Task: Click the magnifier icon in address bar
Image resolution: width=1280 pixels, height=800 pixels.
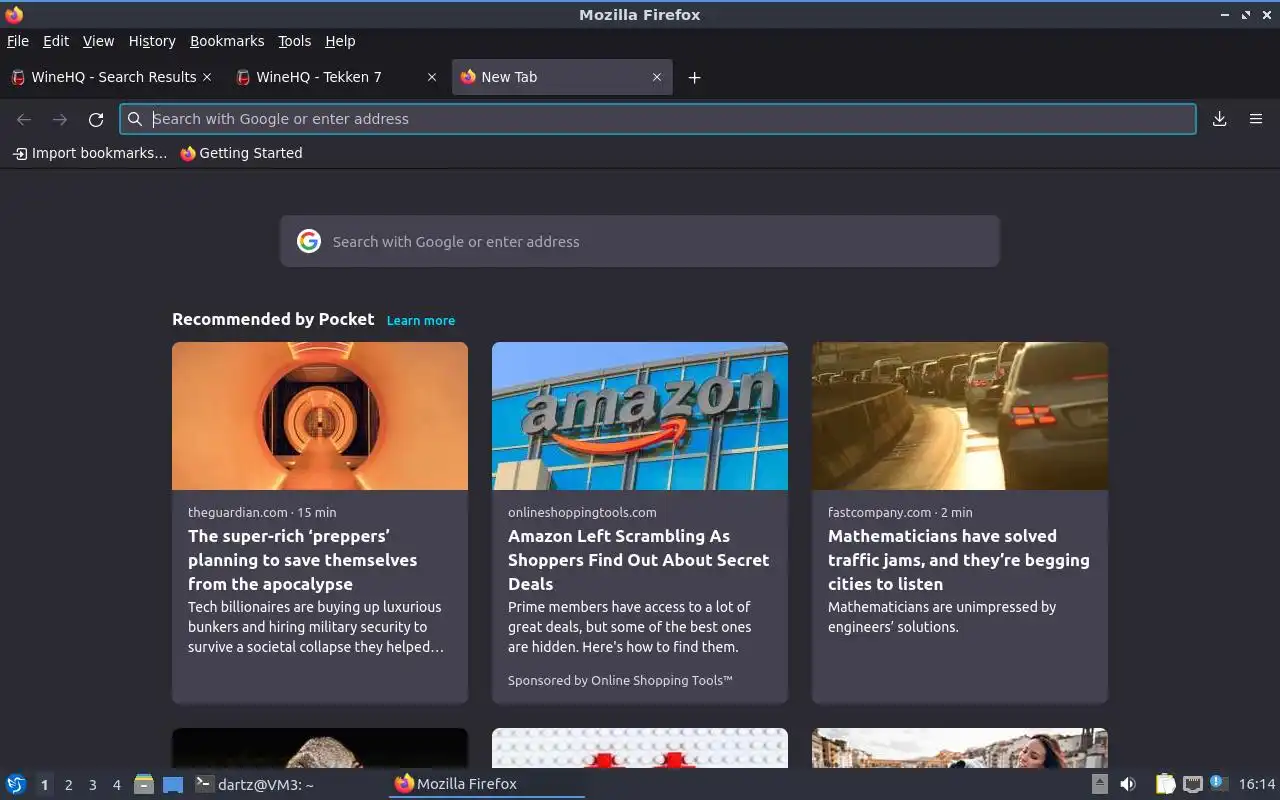Action: [135, 119]
